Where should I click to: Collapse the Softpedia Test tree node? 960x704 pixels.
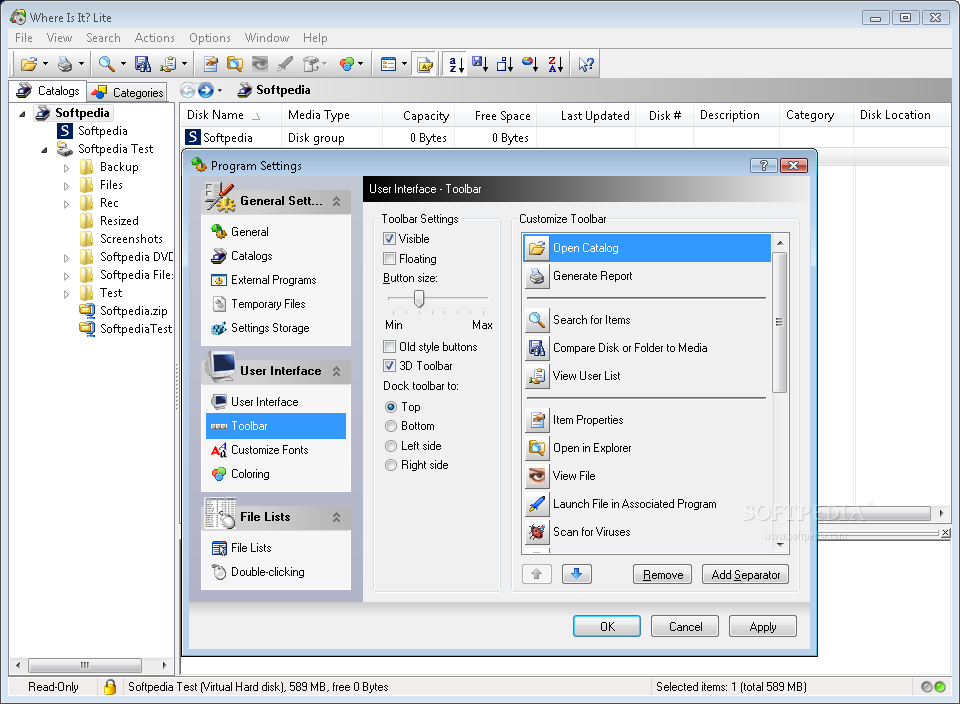pyautogui.click(x=45, y=149)
